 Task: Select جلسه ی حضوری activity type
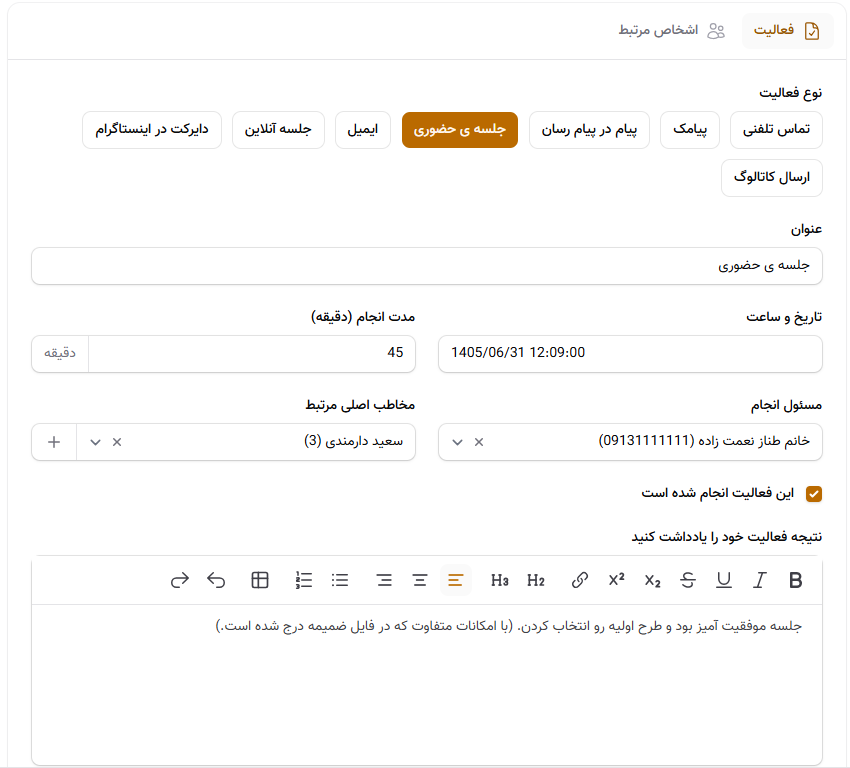(460, 130)
